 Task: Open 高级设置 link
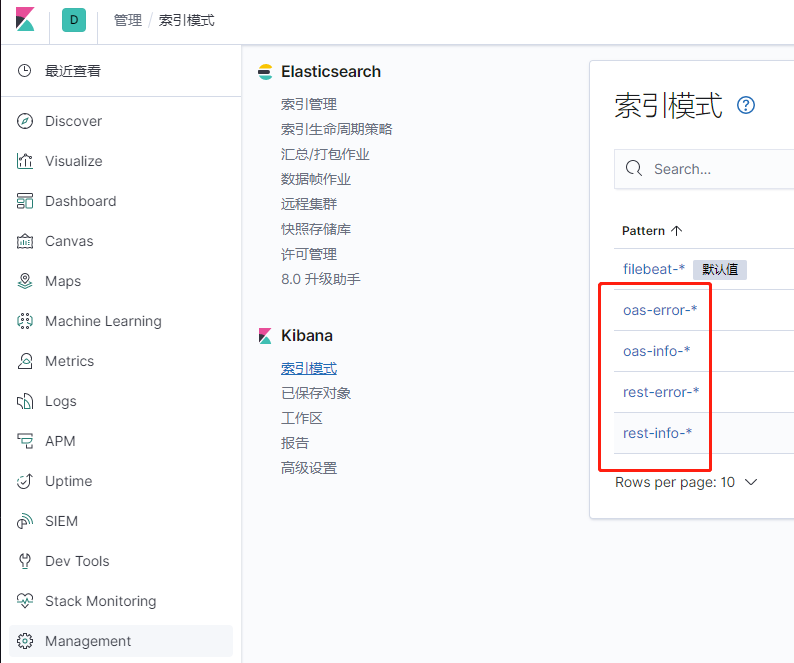[x=309, y=468]
